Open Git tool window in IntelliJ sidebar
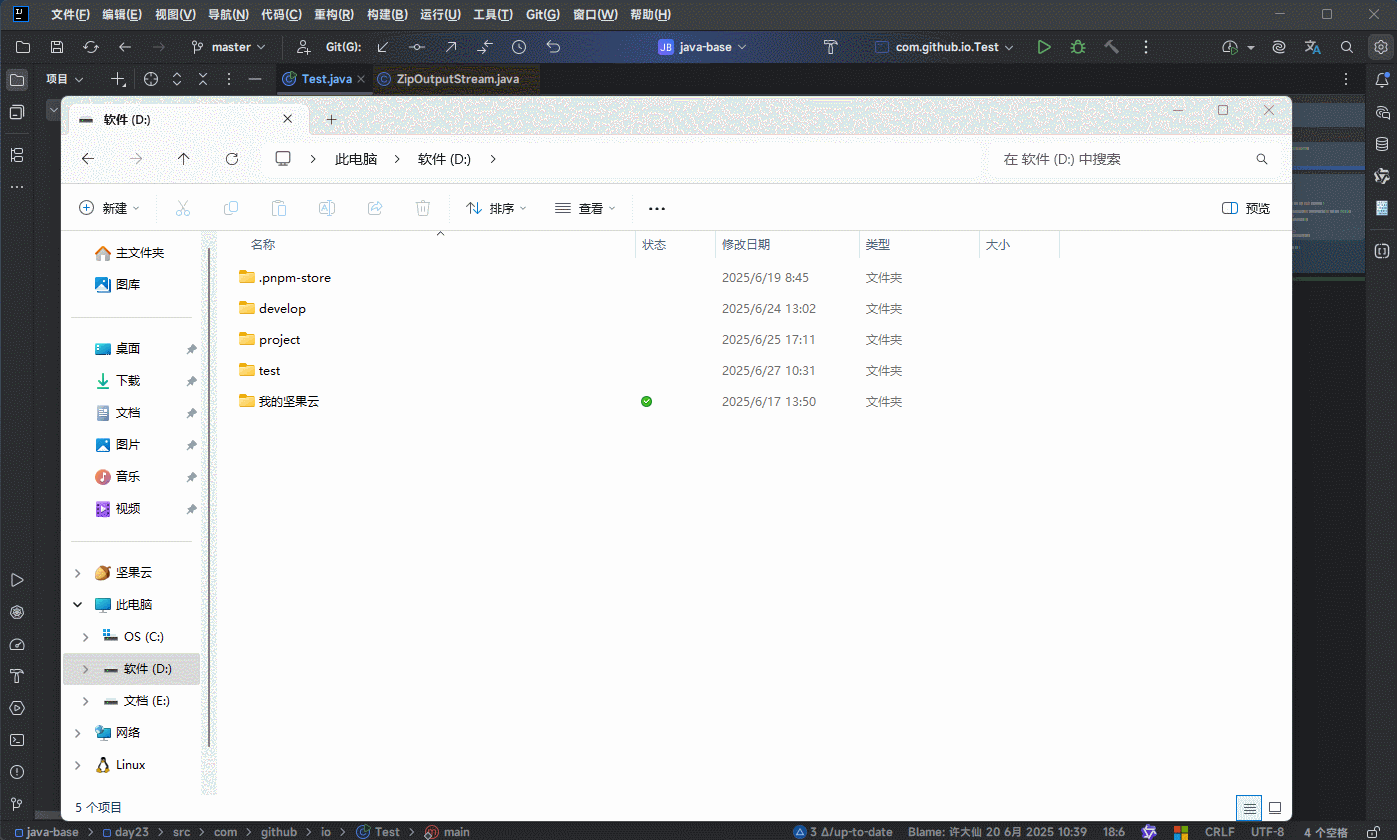Screen dimensions: 1397x840 coord(17,804)
